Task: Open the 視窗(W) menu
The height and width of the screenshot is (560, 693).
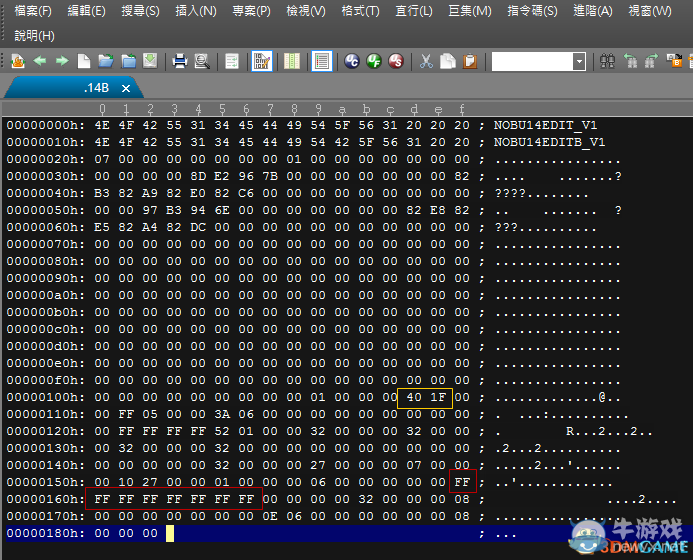Action: click(650, 11)
